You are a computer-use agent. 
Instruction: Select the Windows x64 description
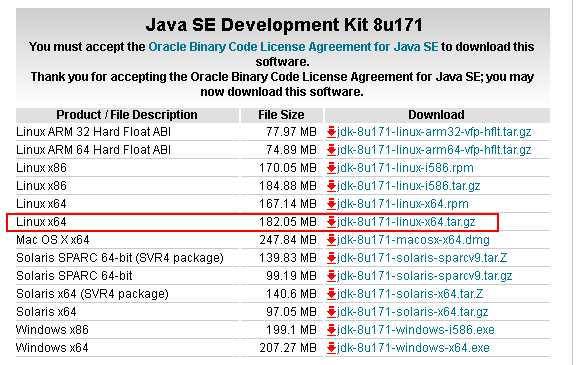tap(52, 348)
